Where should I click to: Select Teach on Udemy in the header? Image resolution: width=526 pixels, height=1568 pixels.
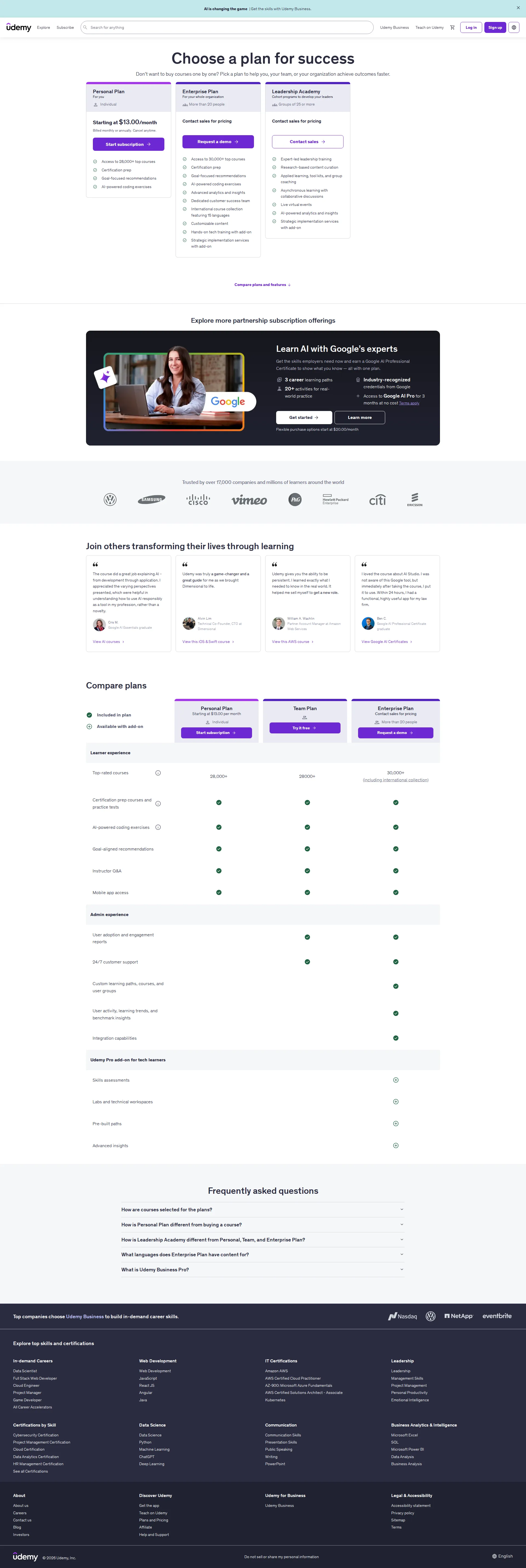[x=429, y=27]
